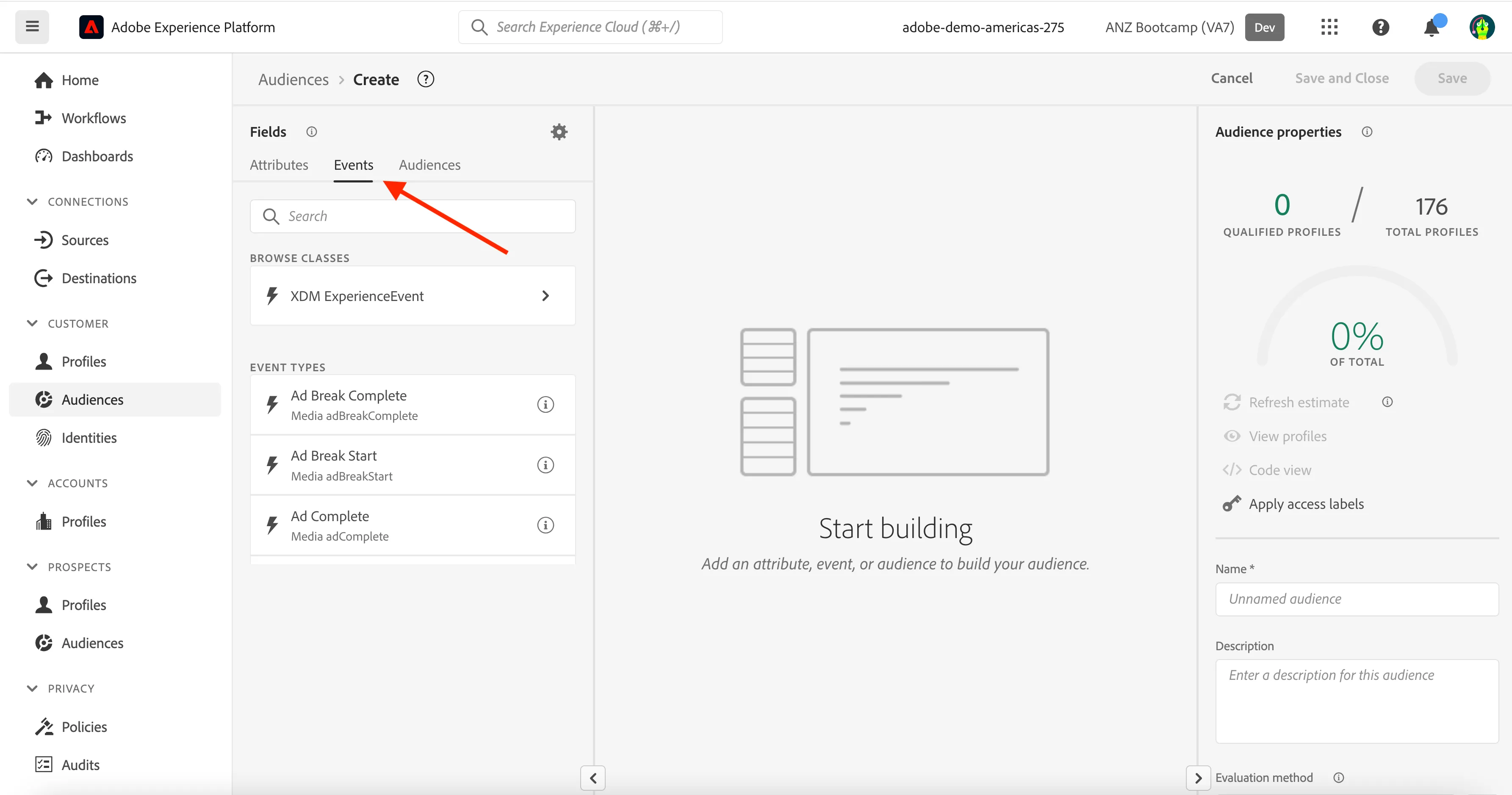Open the apps grid switcher

click(1329, 27)
